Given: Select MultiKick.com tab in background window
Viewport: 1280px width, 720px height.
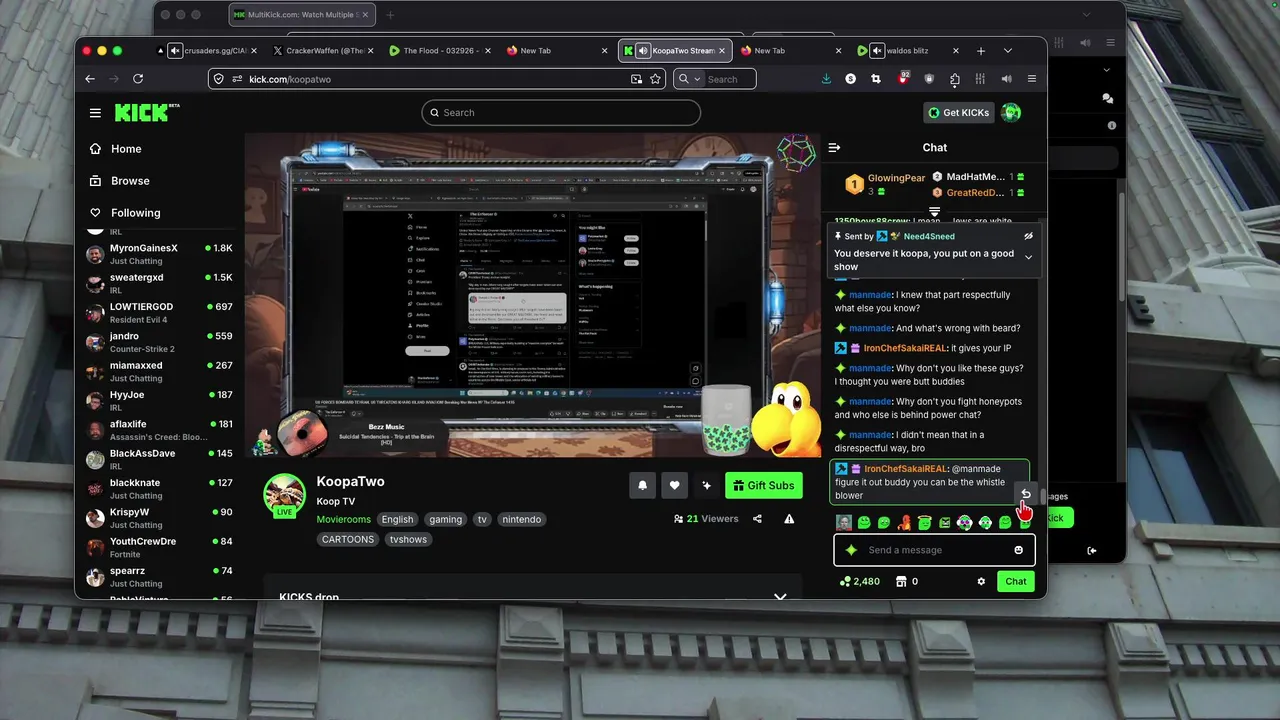Looking at the screenshot, I should coord(300,15).
